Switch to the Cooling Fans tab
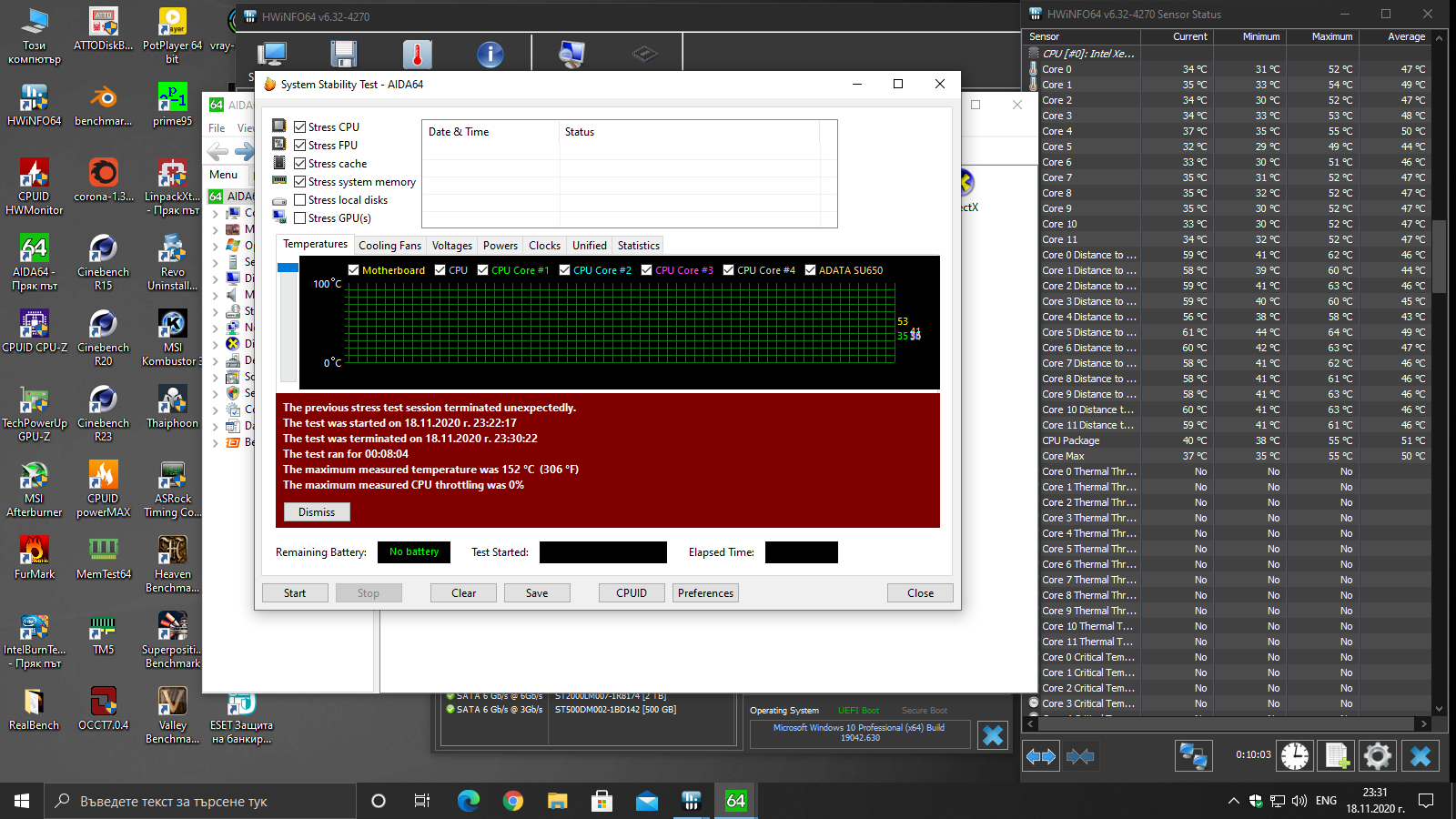This screenshot has height=819, width=1456. click(389, 246)
